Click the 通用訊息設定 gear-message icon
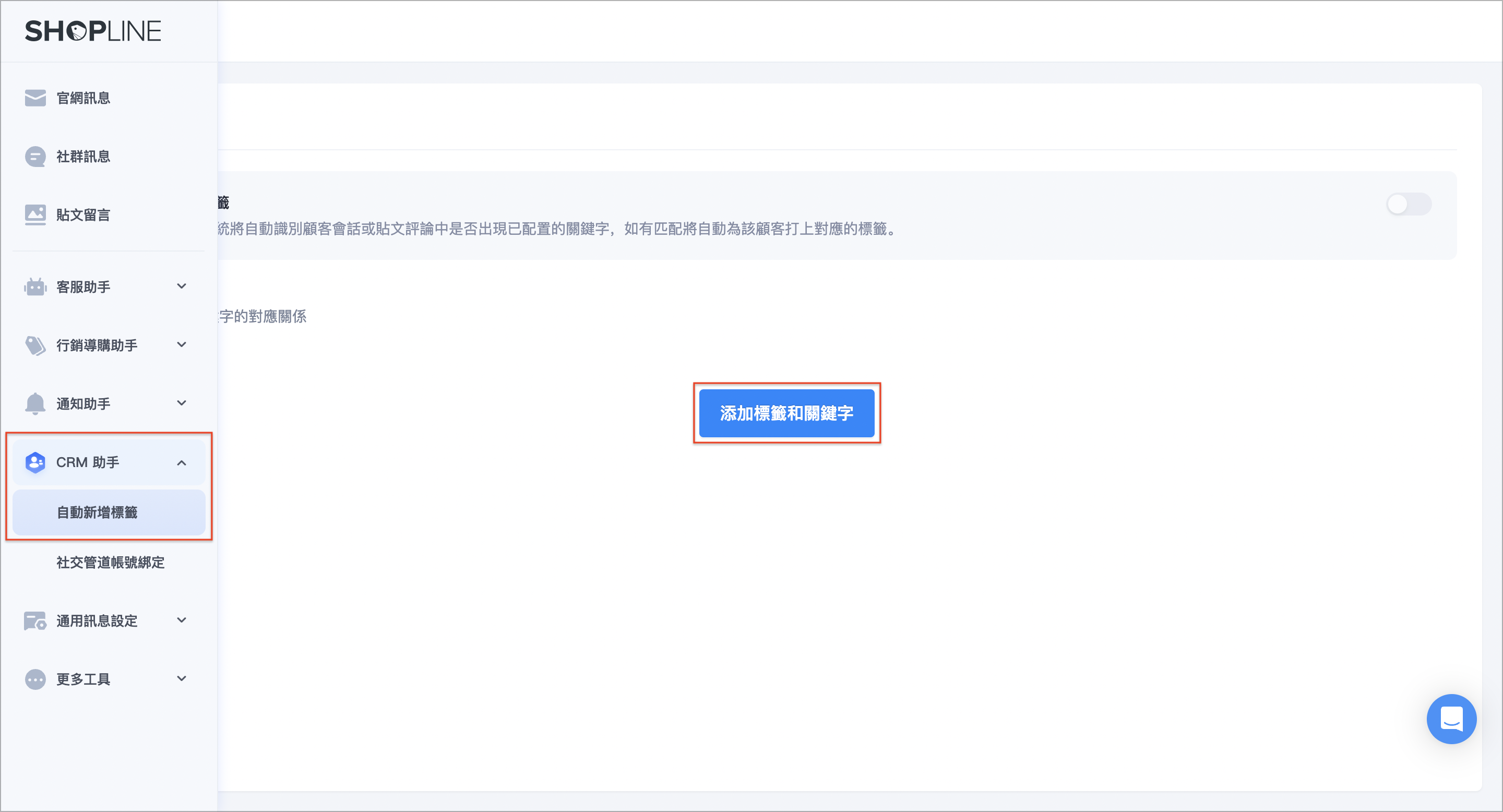Viewport: 1503px width, 812px height. (x=35, y=620)
